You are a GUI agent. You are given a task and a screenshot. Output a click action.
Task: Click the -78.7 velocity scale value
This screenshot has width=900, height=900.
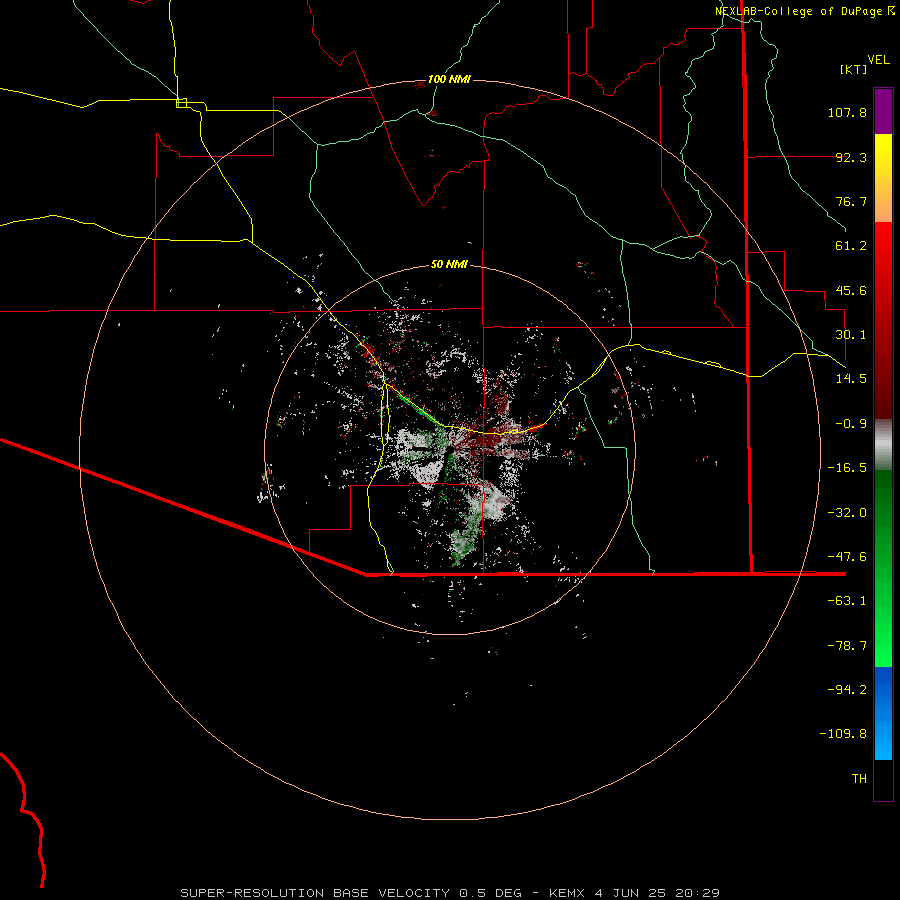pyautogui.click(x=847, y=646)
